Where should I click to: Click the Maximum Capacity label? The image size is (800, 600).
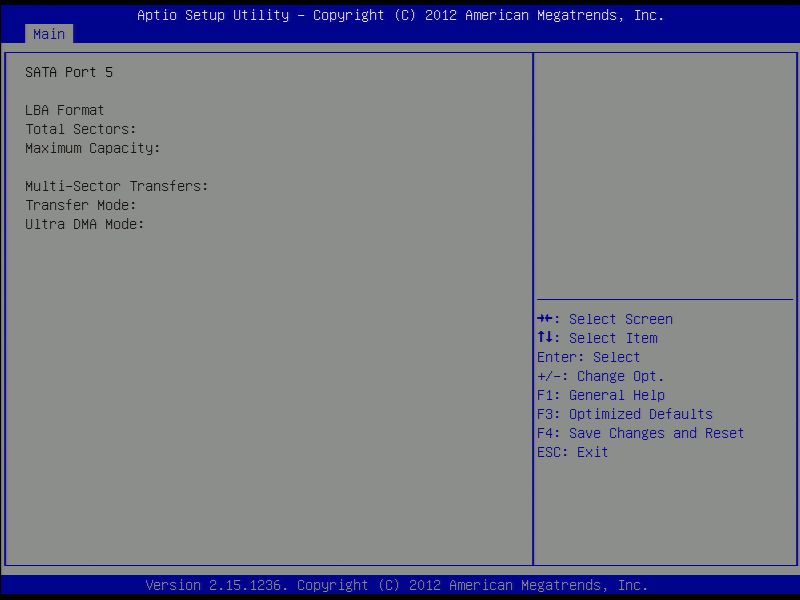tap(92, 148)
